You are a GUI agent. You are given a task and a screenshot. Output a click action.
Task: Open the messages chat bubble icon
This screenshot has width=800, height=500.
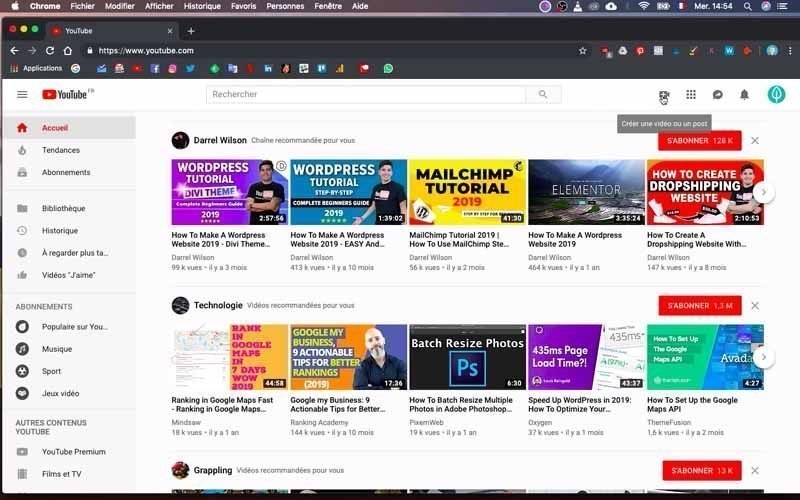(x=717, y=94)
